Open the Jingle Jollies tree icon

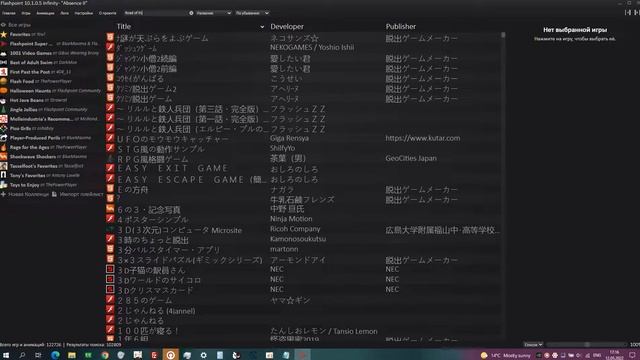pyautogui.click(x=4, y=109)
